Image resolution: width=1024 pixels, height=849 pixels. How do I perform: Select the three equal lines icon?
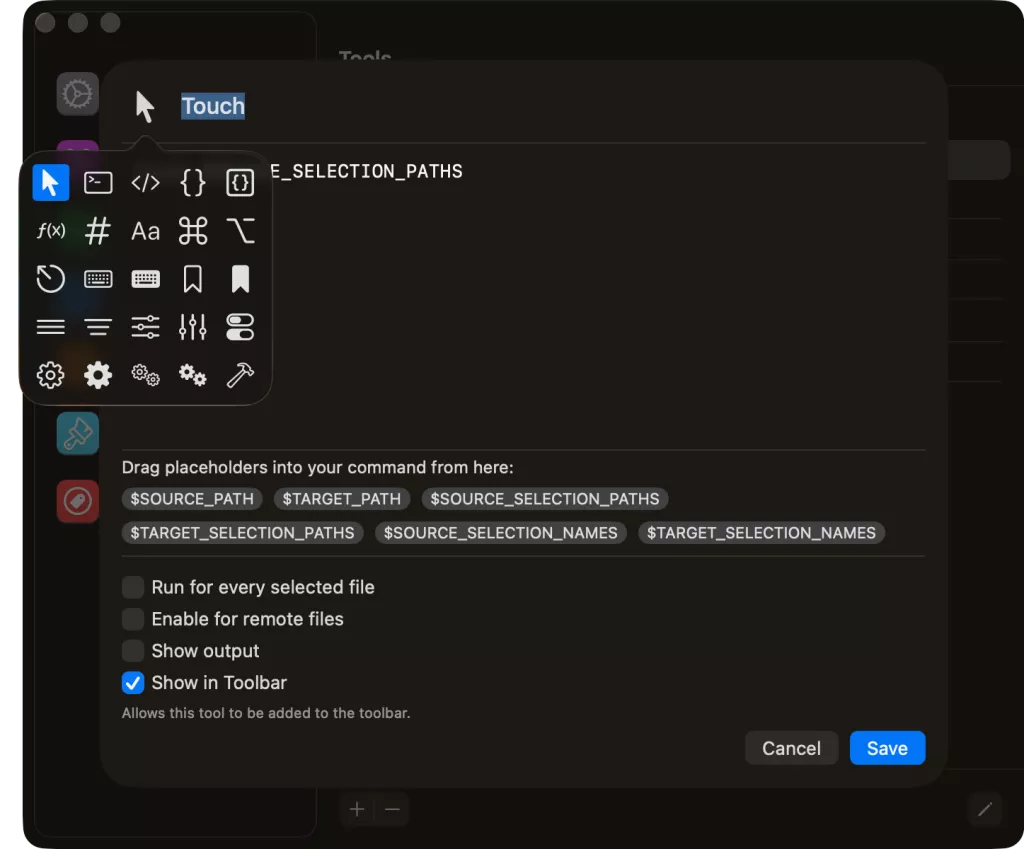coord(50,327)
